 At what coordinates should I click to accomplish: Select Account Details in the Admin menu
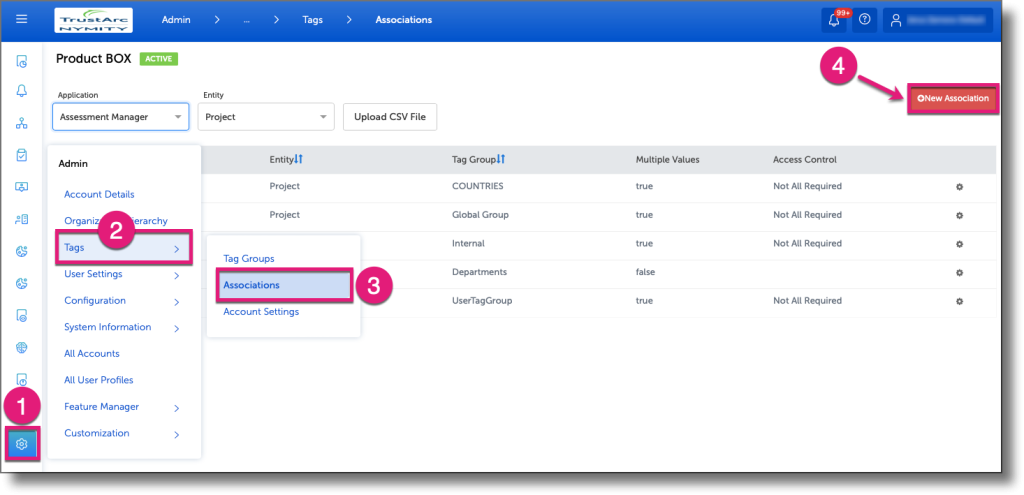pos(99,195)
